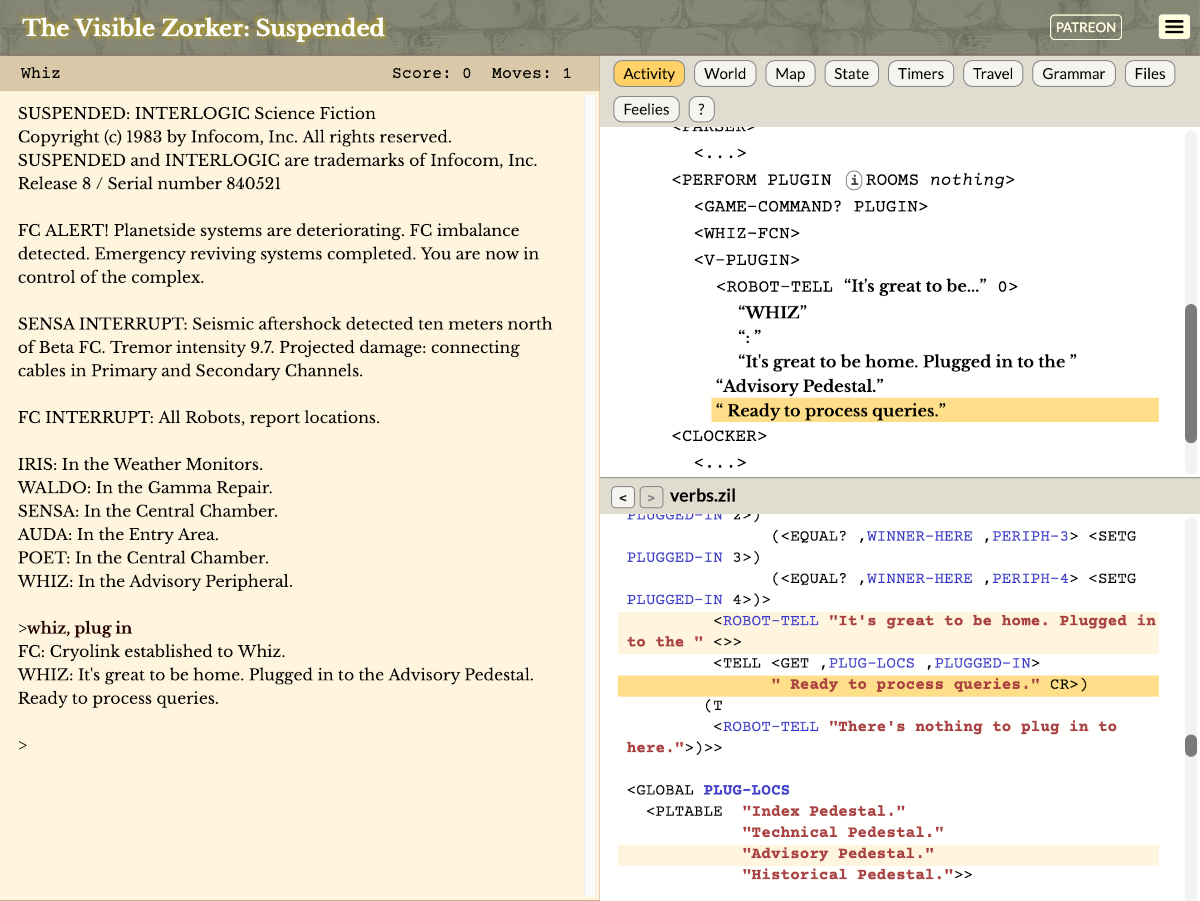1200x901 pixels.
Task: Expand the collapsed <...> under CLOCKER
Action: [720, 463]
